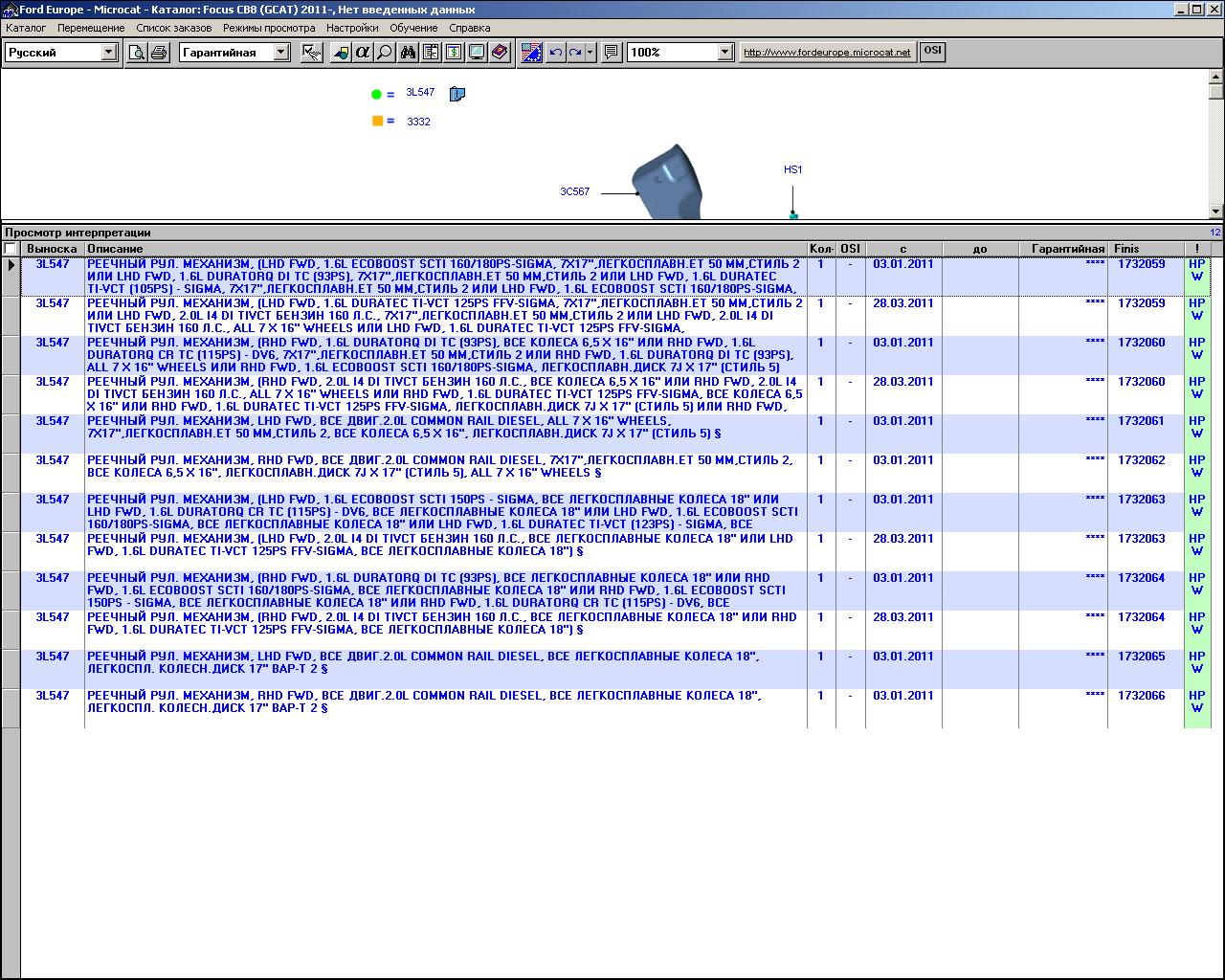The image size is (1225, 980).
Task: Click the monitor screen icon
Action: (x=477, y=53)
